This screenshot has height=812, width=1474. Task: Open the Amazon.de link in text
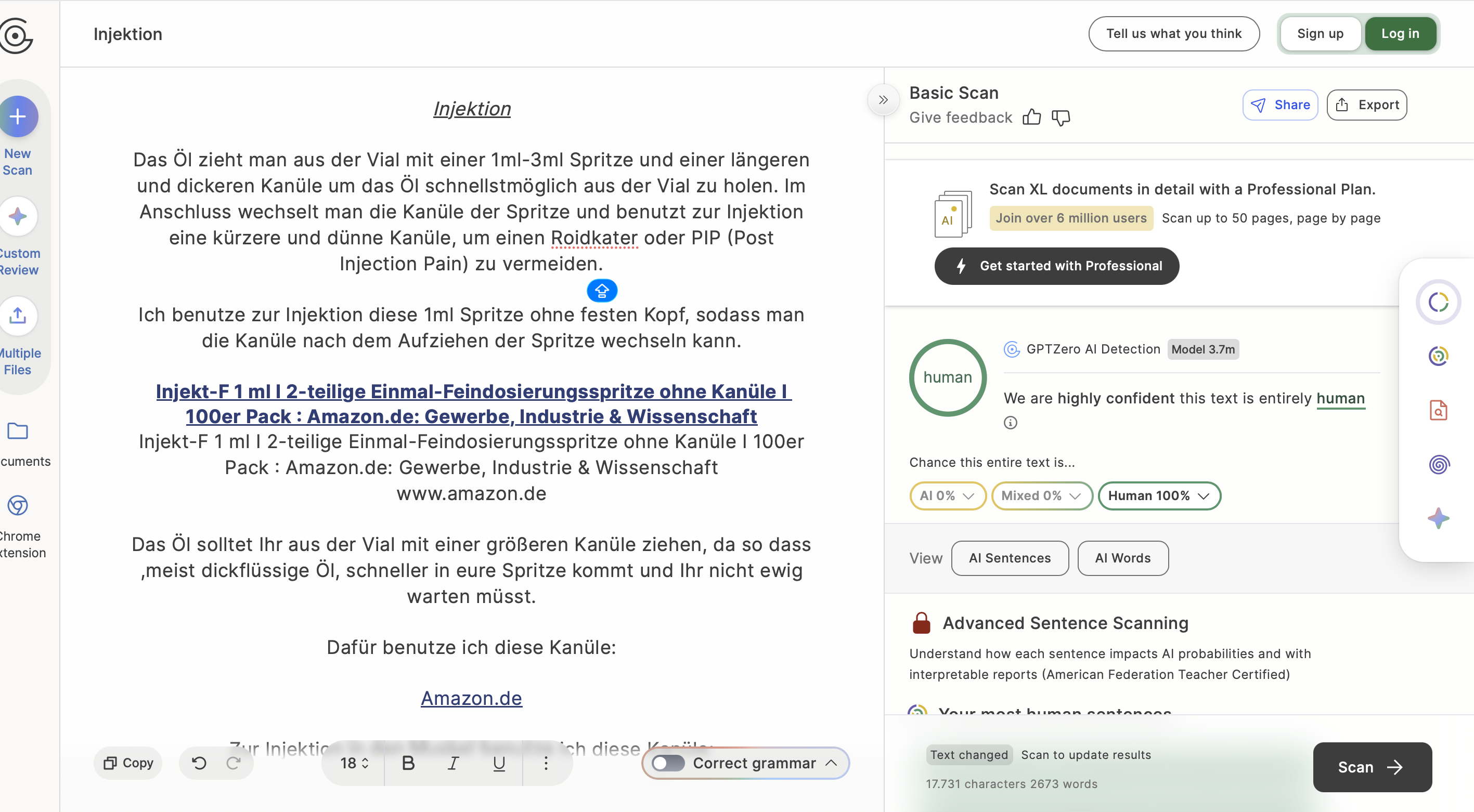tap(471, 698)
